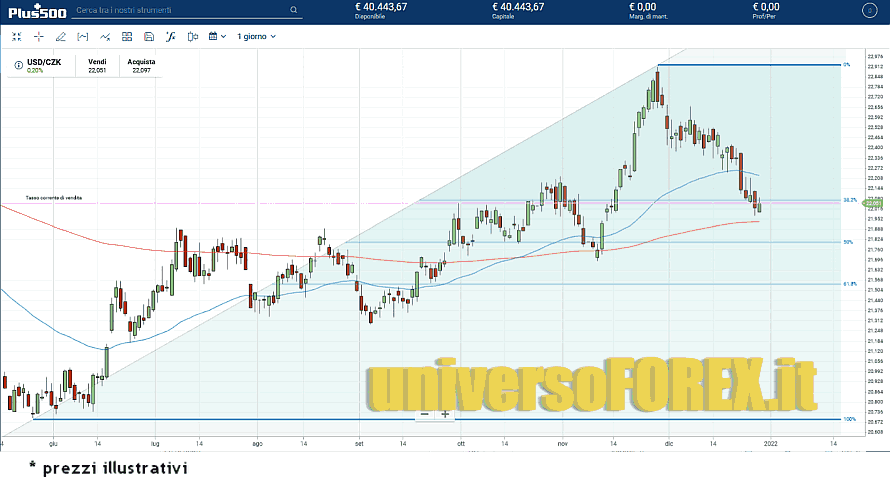The width and height of the screenshot is (890, 478).
Task: Change the candlestick chart type
Action: click(x=193, y=36)
